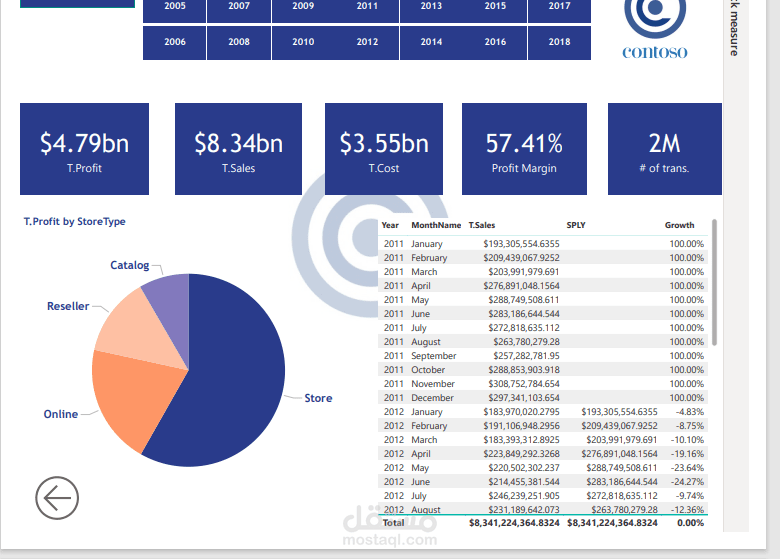The height and width of the screenshot is (559, 780).
Task: Sort table by SPLY column header
Action: (576, 225)
